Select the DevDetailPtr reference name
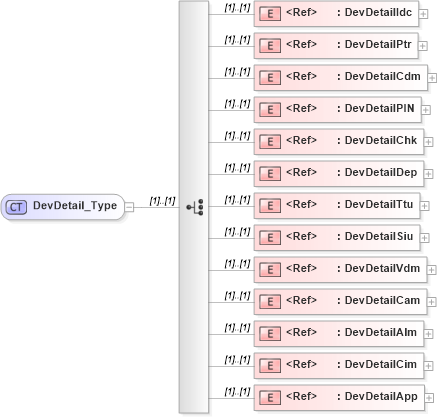437x417 pixels. [x=378, y=45]
